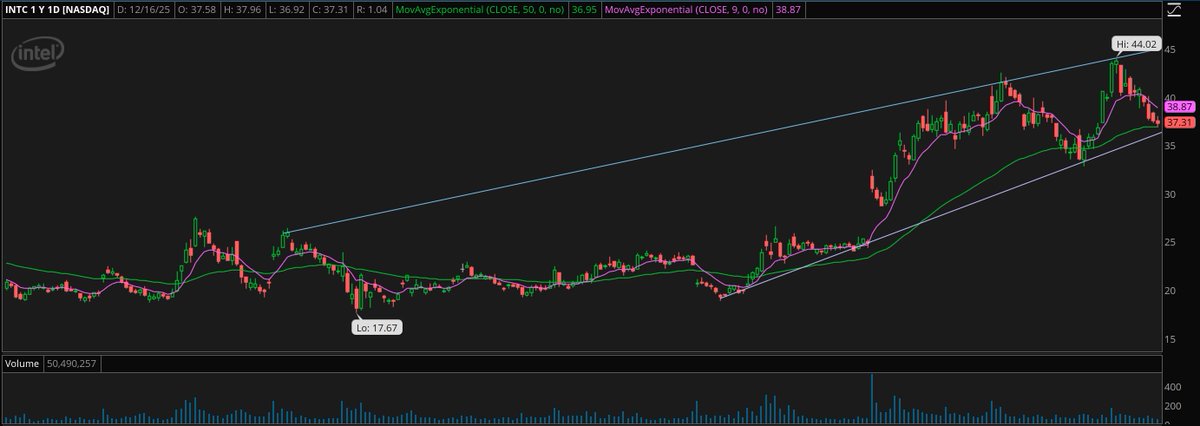
Task: Select the INTC 1 Y 1D symbol label
Action: pos(55,10)
